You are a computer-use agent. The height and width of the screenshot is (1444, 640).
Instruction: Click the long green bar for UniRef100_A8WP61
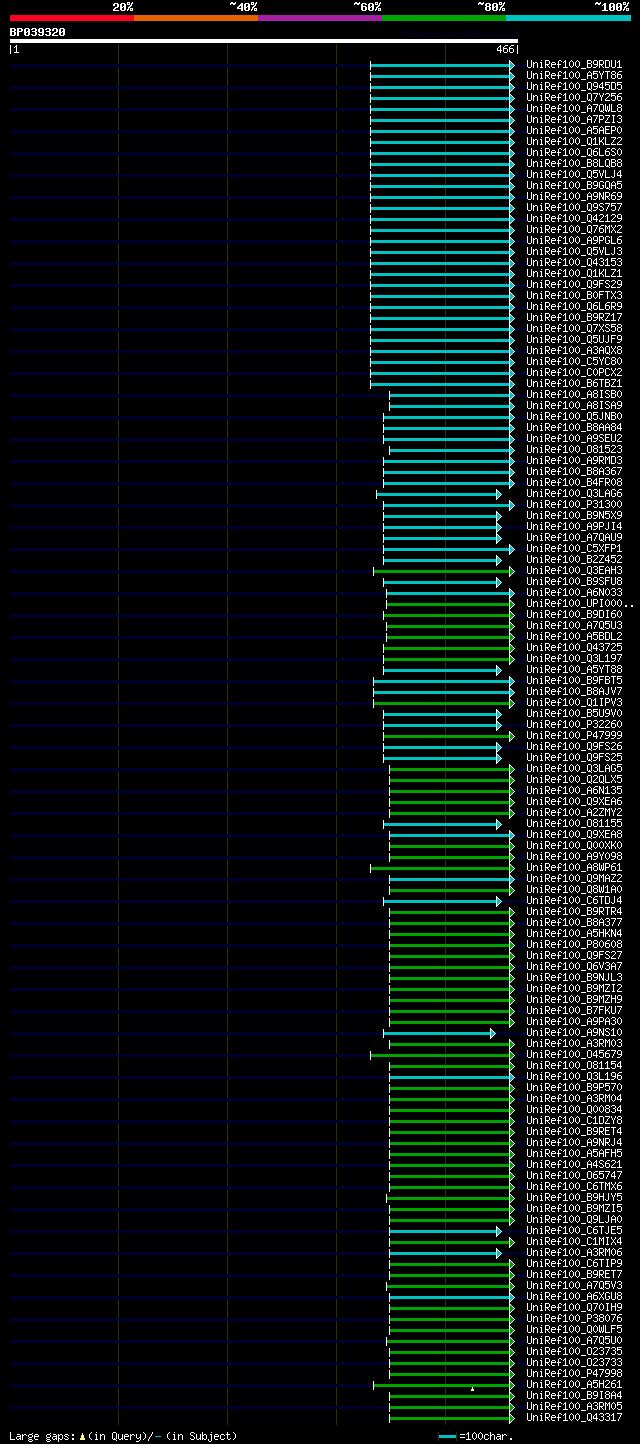tap(442, 868)
